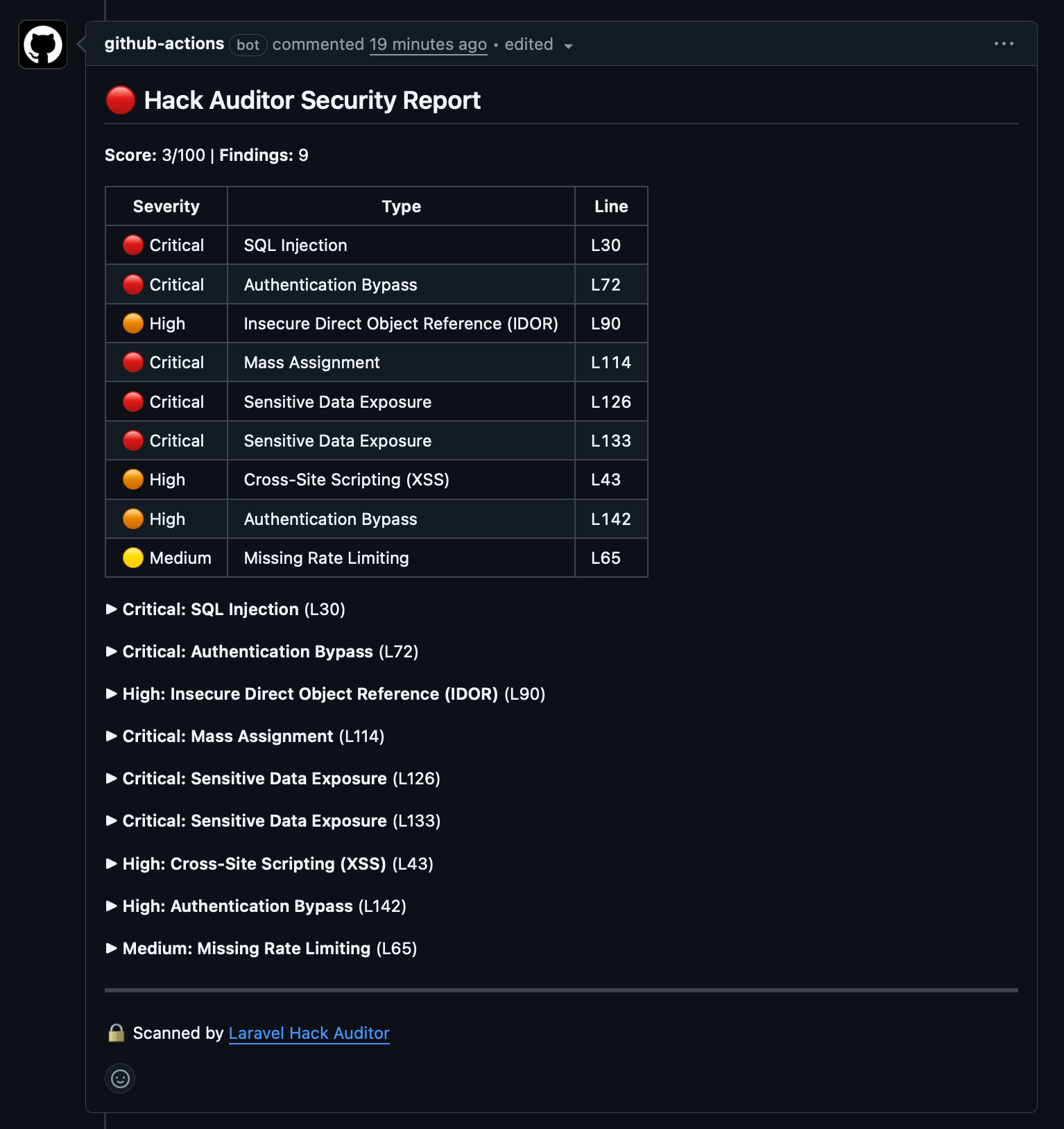Image resolution: width=1064 pixels, height=1129 pixels.
Task: Open the three-dot comment options menu
Action: pos(1004,44)
